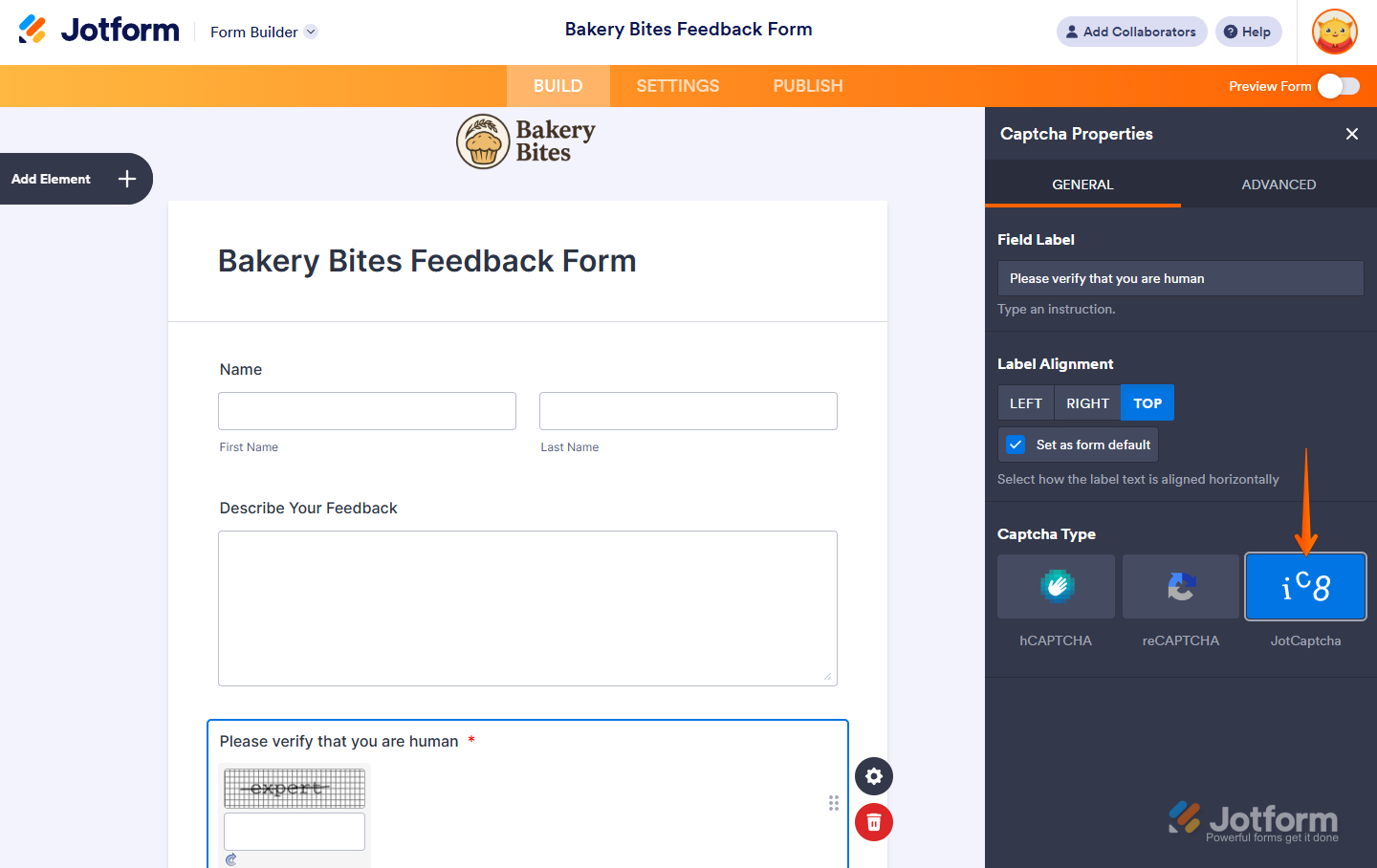This screenshot has width=1377, height=868.
Task: Click the user avatar profile icon
Action: (x=1335, y=32)
